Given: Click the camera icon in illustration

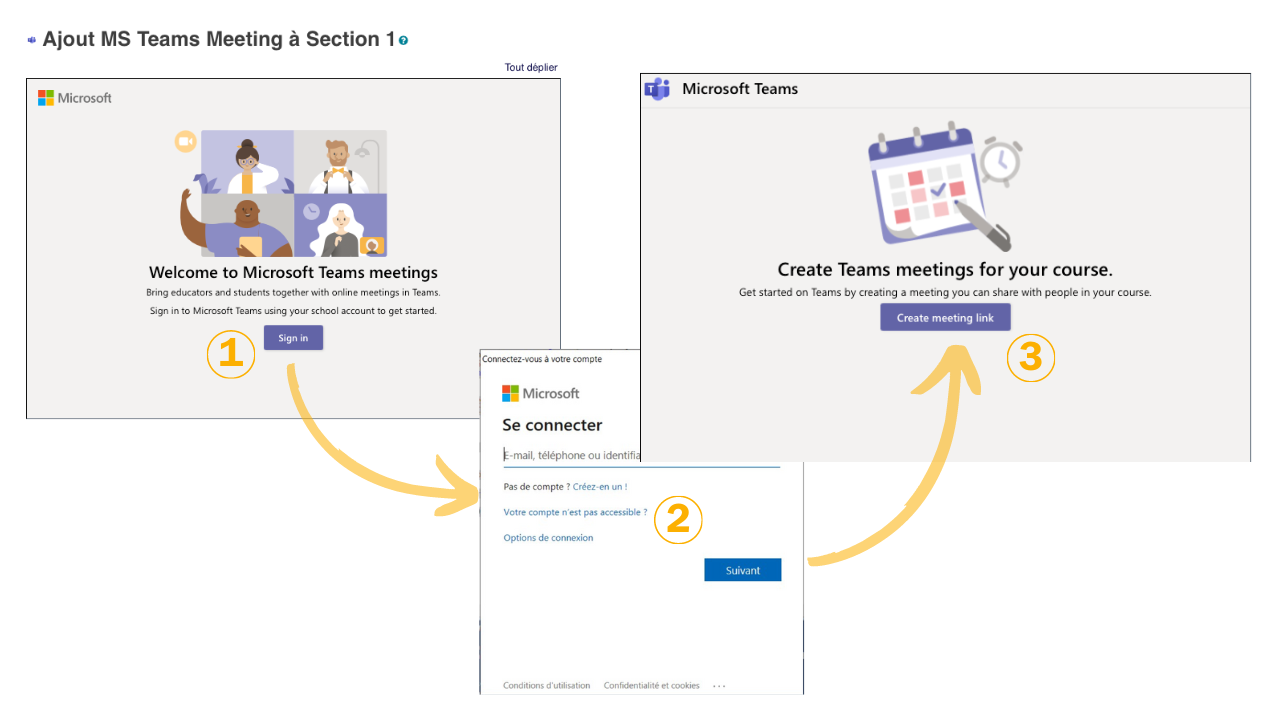Looking at the screenshot, I should click(x=185, y=142).
